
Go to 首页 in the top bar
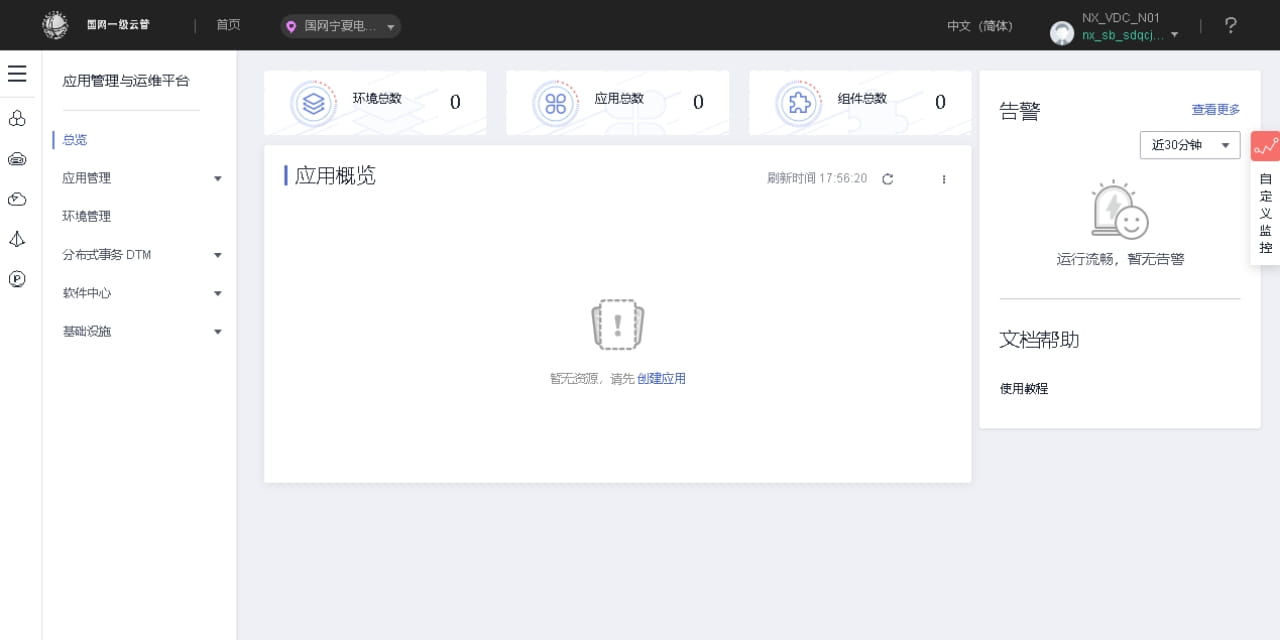pos(228,25)
